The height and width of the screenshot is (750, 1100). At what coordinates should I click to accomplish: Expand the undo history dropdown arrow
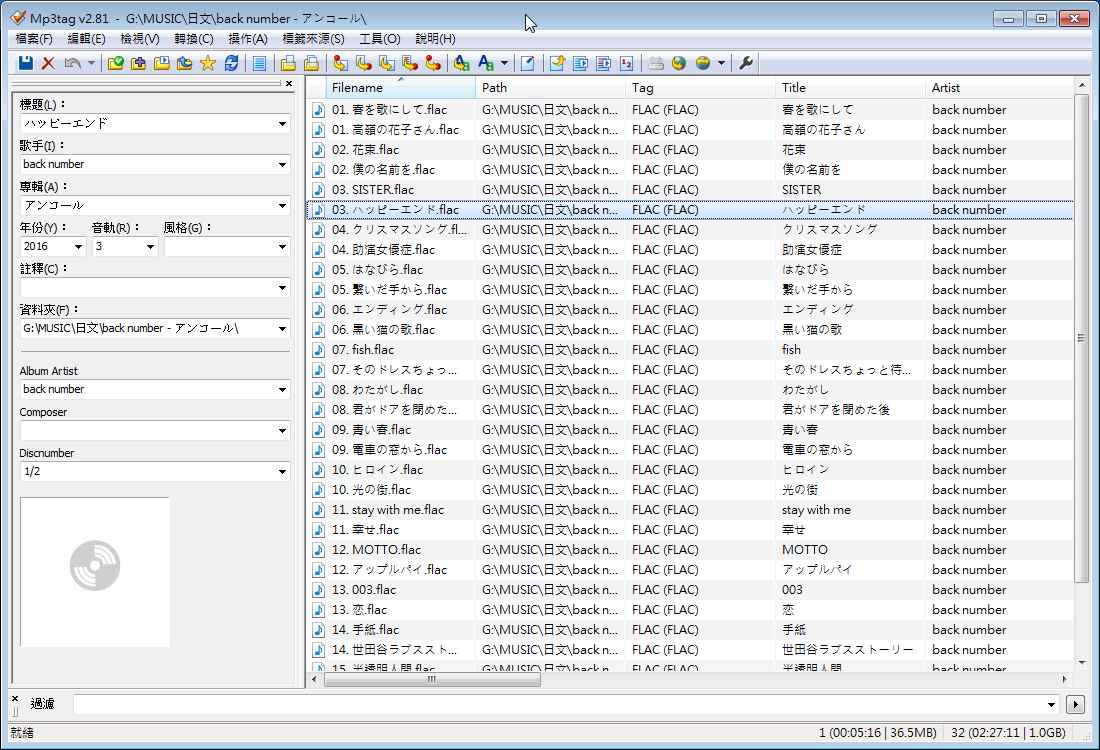point(91,63)
